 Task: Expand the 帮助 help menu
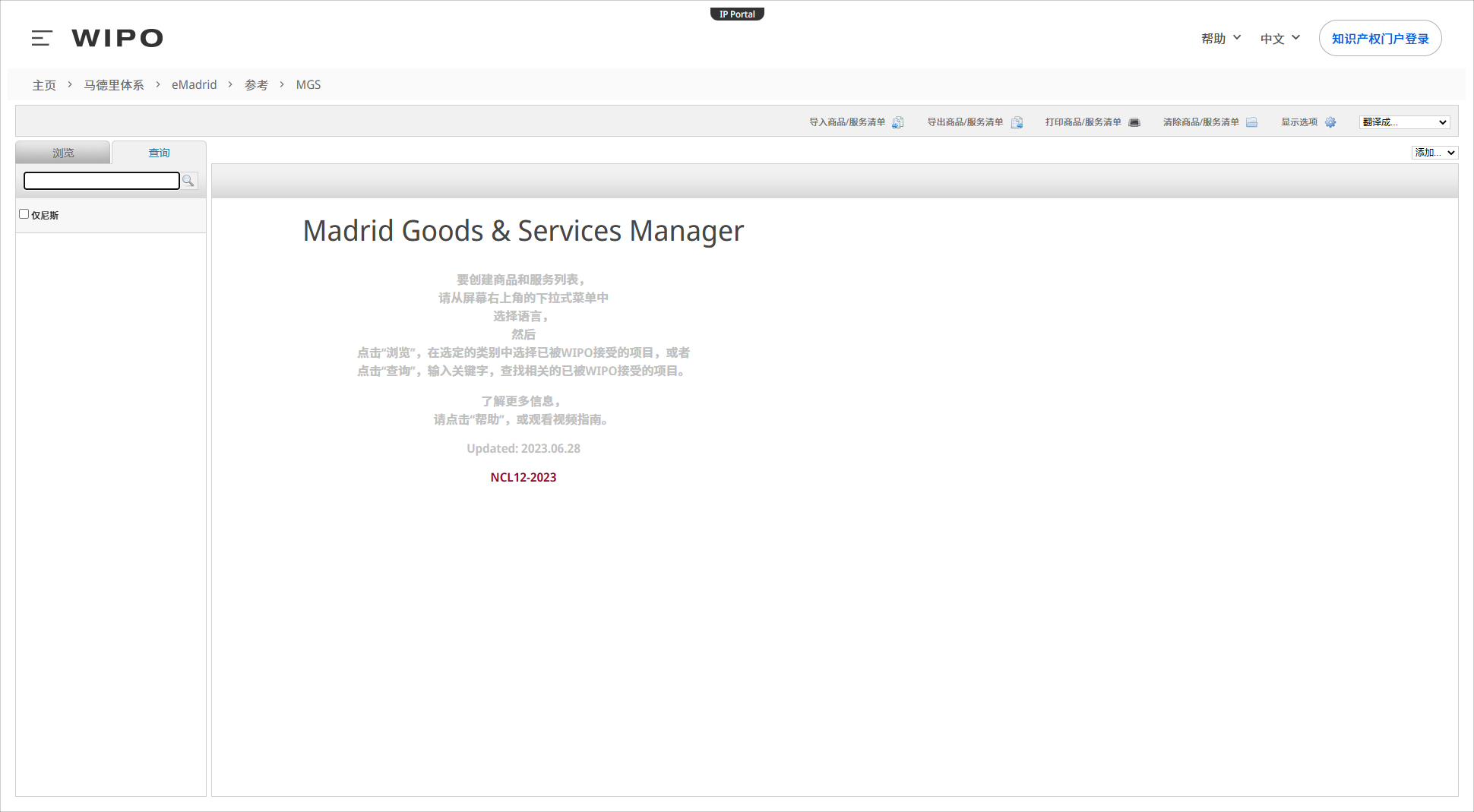click(1220, 39)
